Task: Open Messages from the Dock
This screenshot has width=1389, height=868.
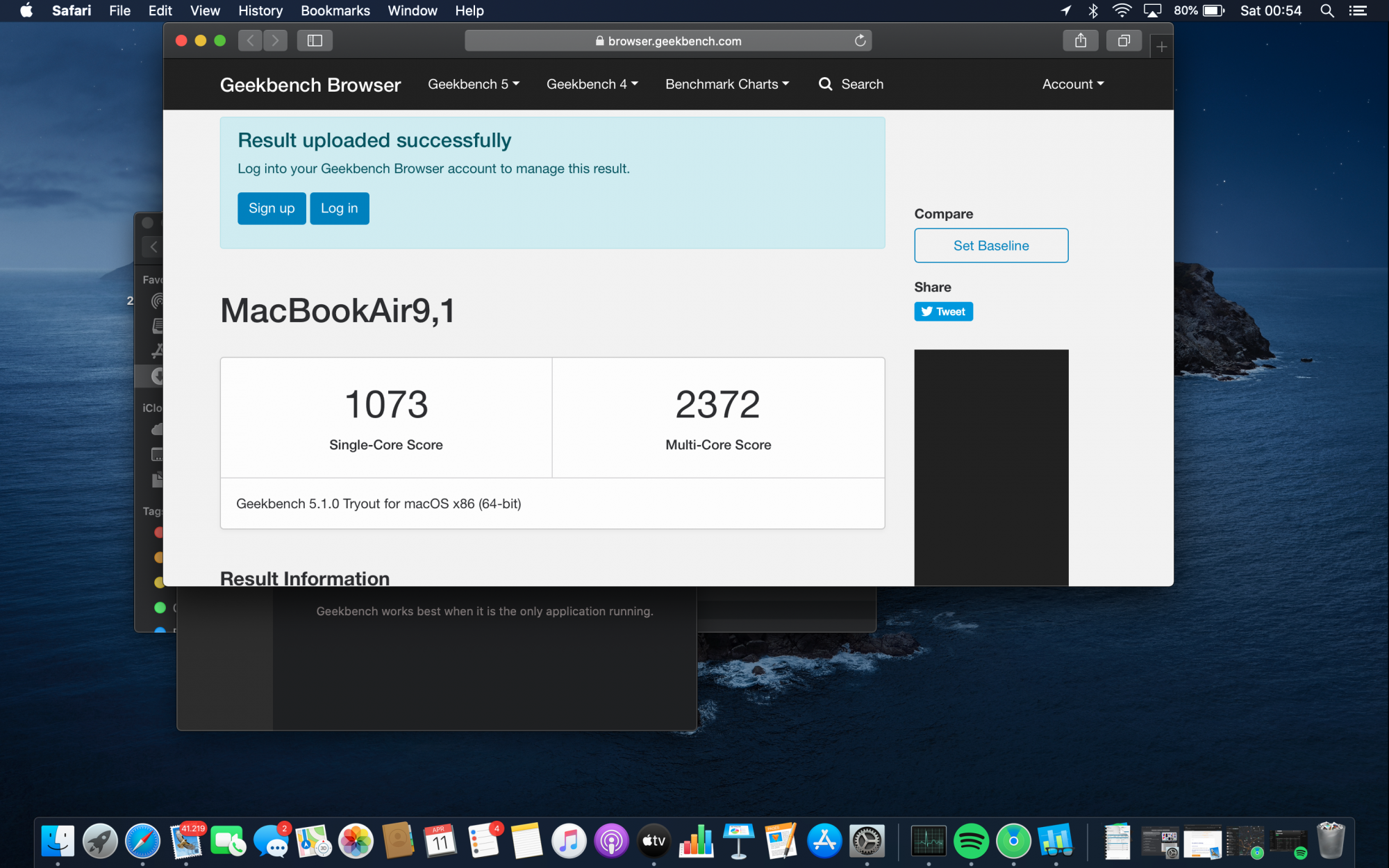Action: (x=271, y=841)
